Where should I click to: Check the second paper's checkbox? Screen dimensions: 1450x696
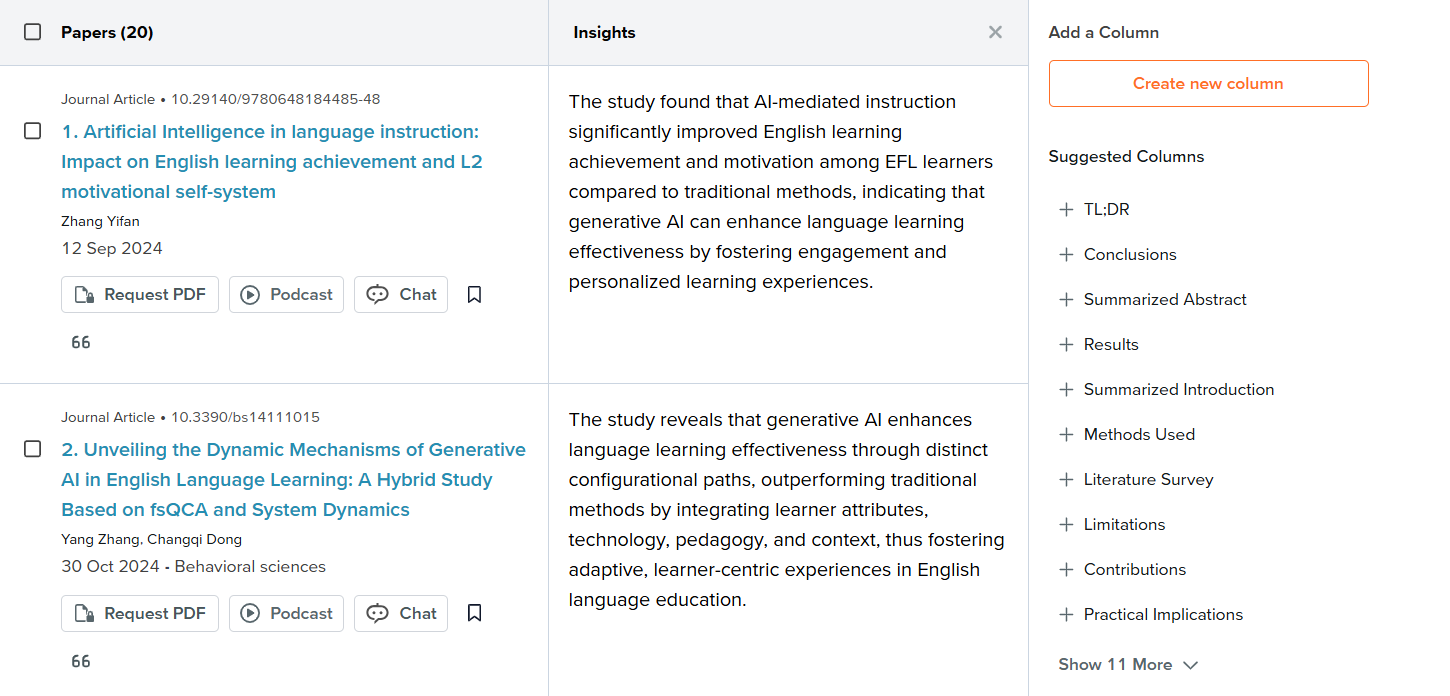click(33, 449)
